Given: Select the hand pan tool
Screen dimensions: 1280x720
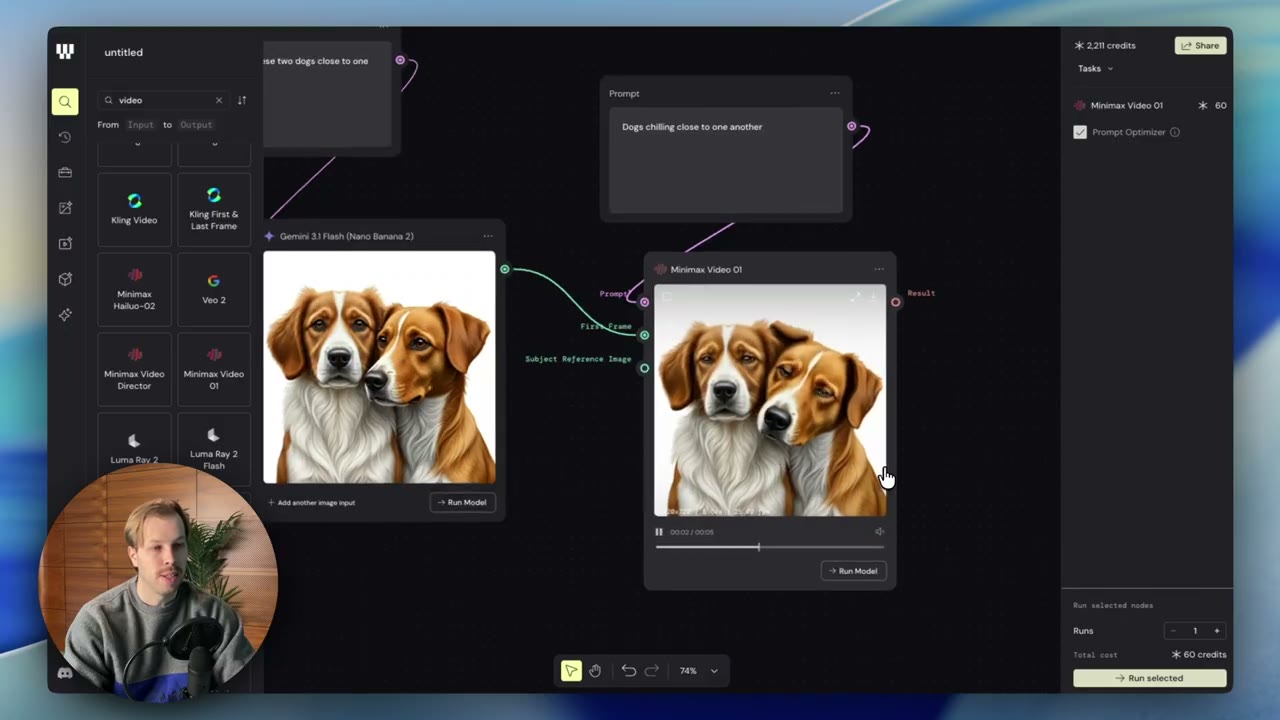Looking at the screenshot, I should (x=595, y=671).
